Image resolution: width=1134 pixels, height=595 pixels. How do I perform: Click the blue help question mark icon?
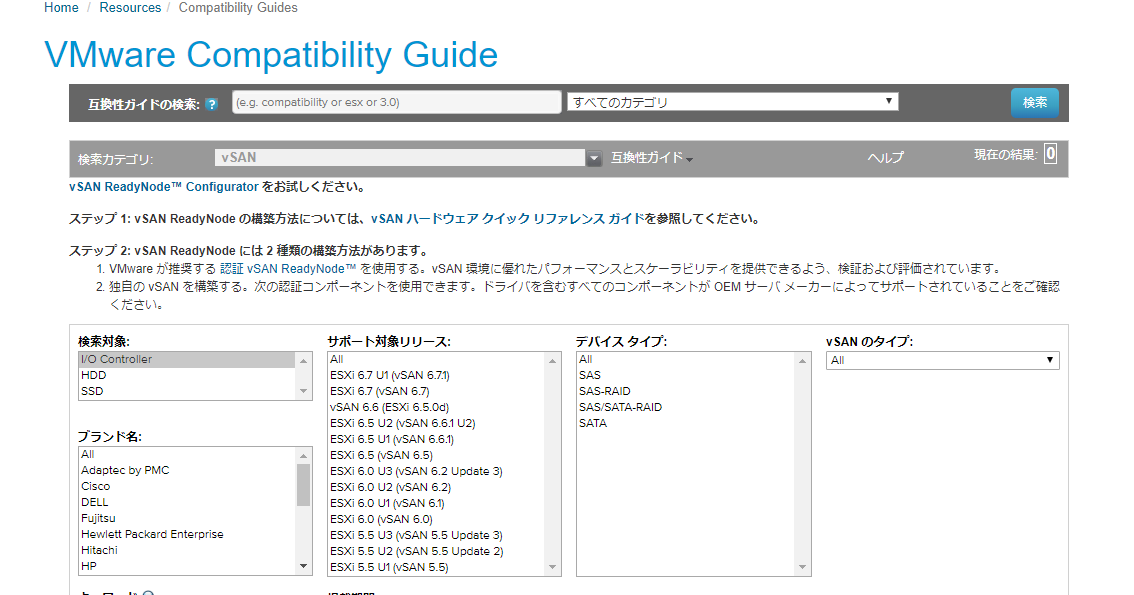211,102
